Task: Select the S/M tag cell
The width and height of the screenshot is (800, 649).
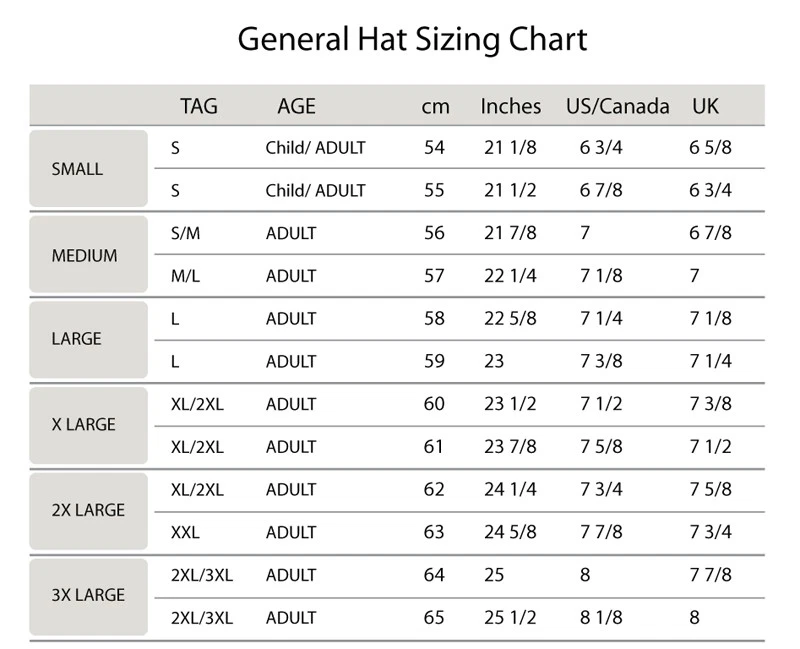Action: click(186, 233)
